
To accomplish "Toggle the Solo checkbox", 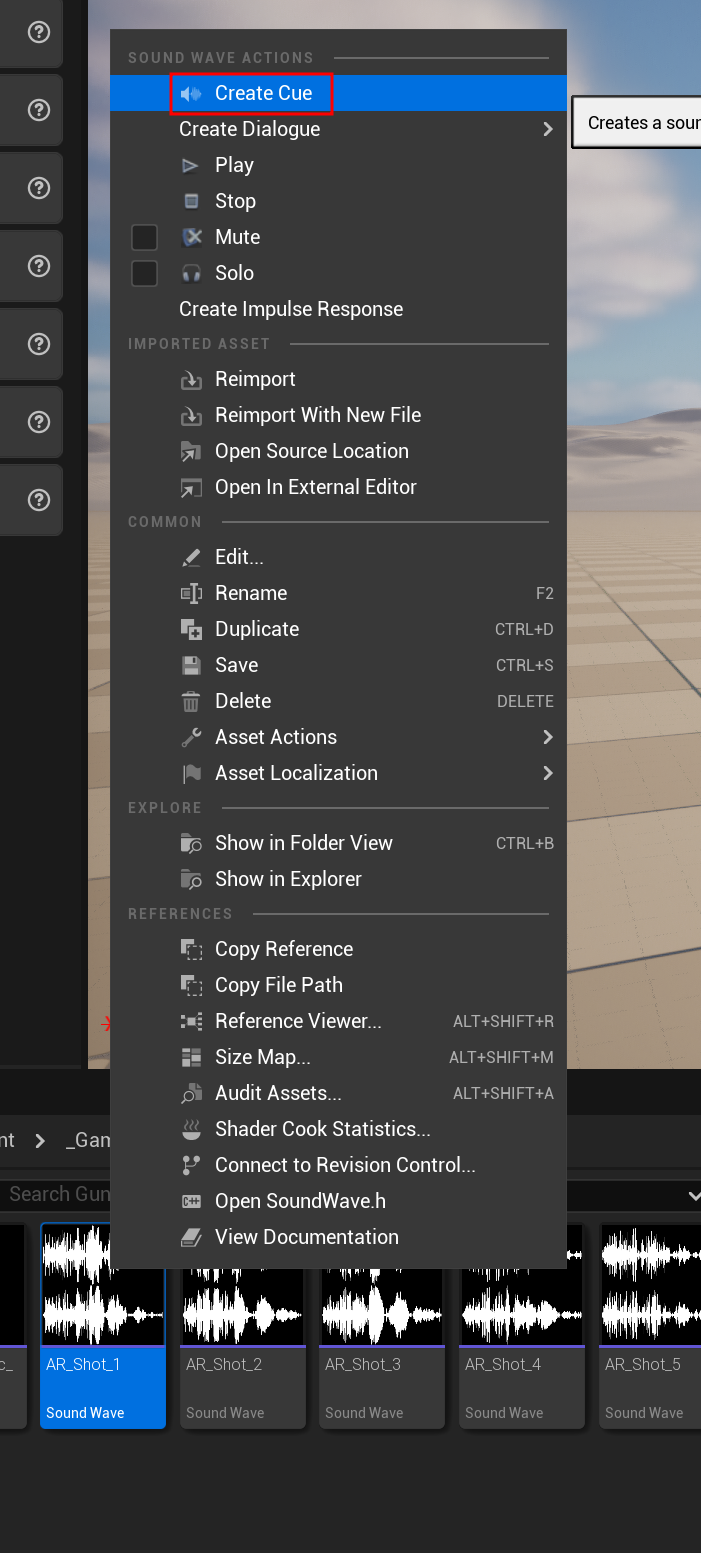I will 145,274.
